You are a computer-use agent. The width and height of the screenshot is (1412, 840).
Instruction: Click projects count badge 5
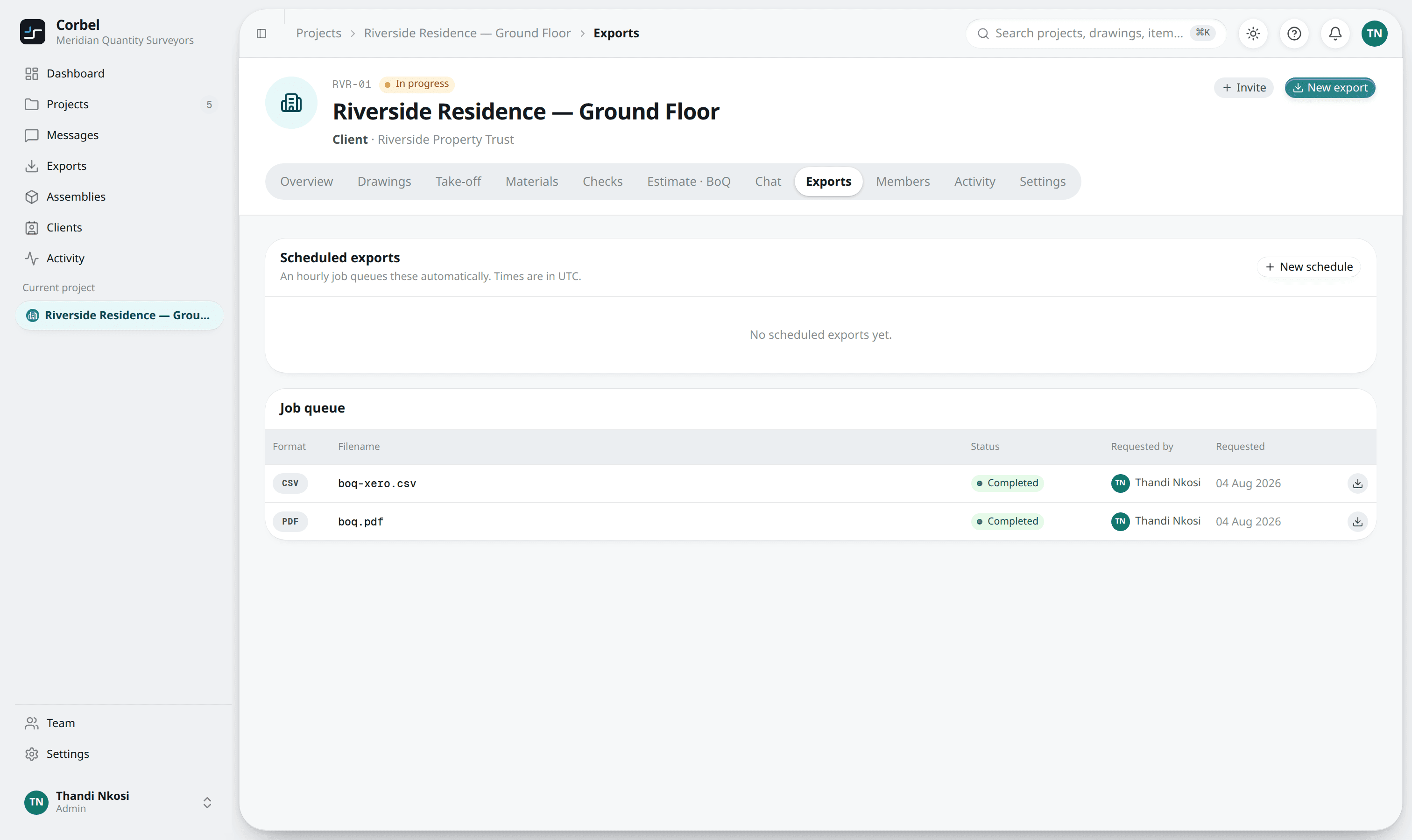209,105
